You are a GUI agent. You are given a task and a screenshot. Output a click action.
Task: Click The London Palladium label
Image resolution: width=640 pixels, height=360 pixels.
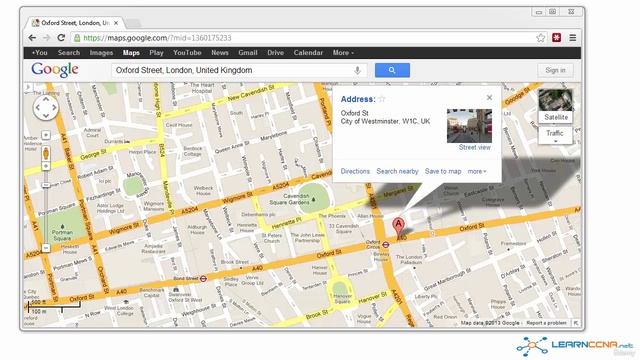pyautogui.click(x=409, y=260)
